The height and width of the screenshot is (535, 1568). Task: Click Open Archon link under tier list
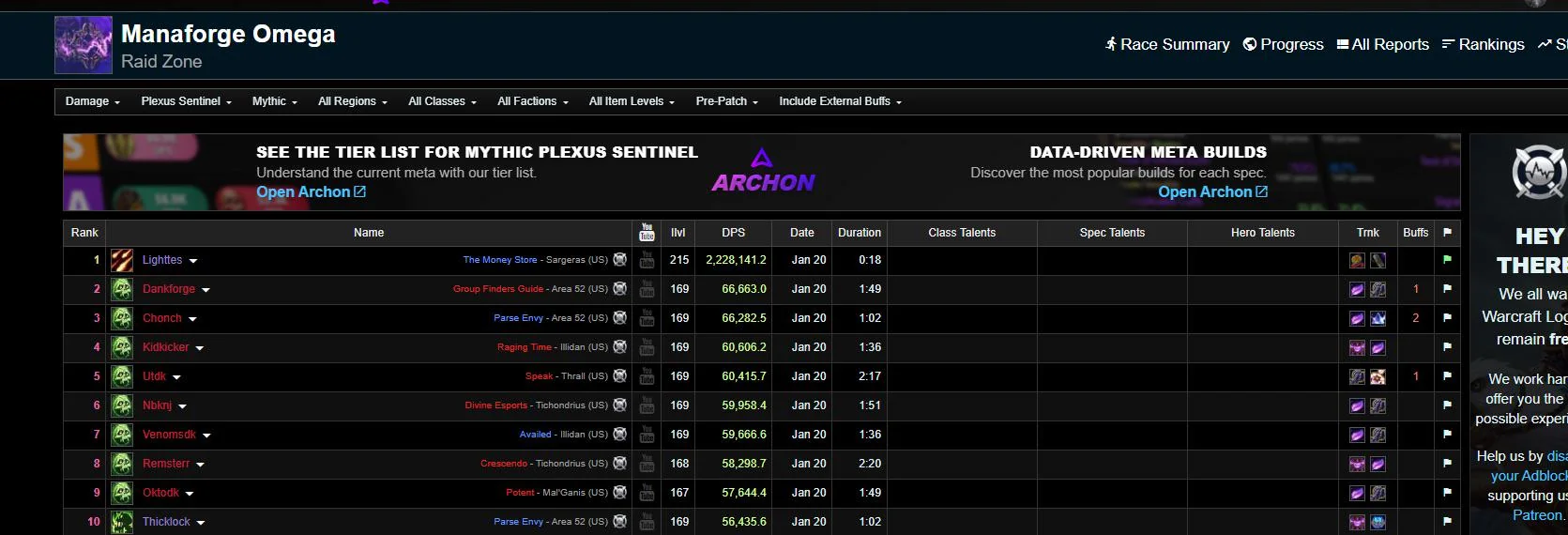coord(311,191)
